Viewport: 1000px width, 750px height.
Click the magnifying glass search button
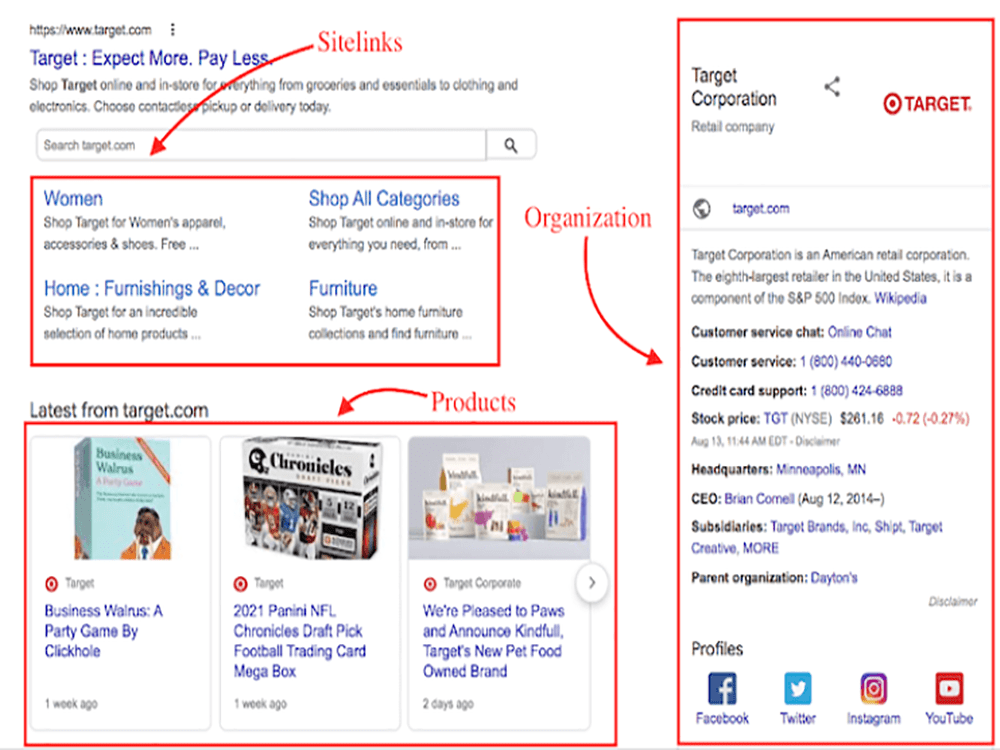click(x=511, y=144)
